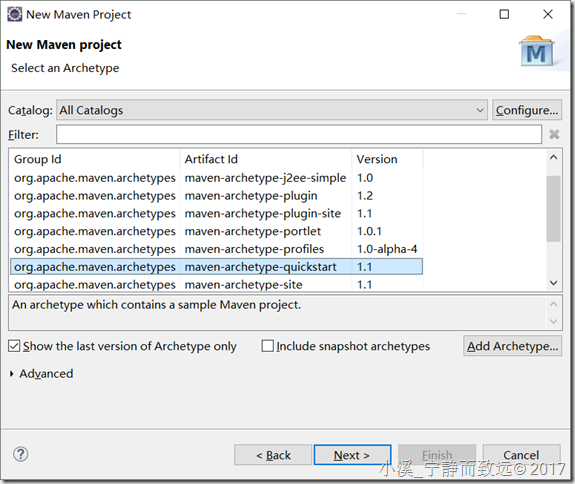Screen dimensions: 575x484
Task: Close the New Maven Project dialog
Action: (x=547, y=14)
